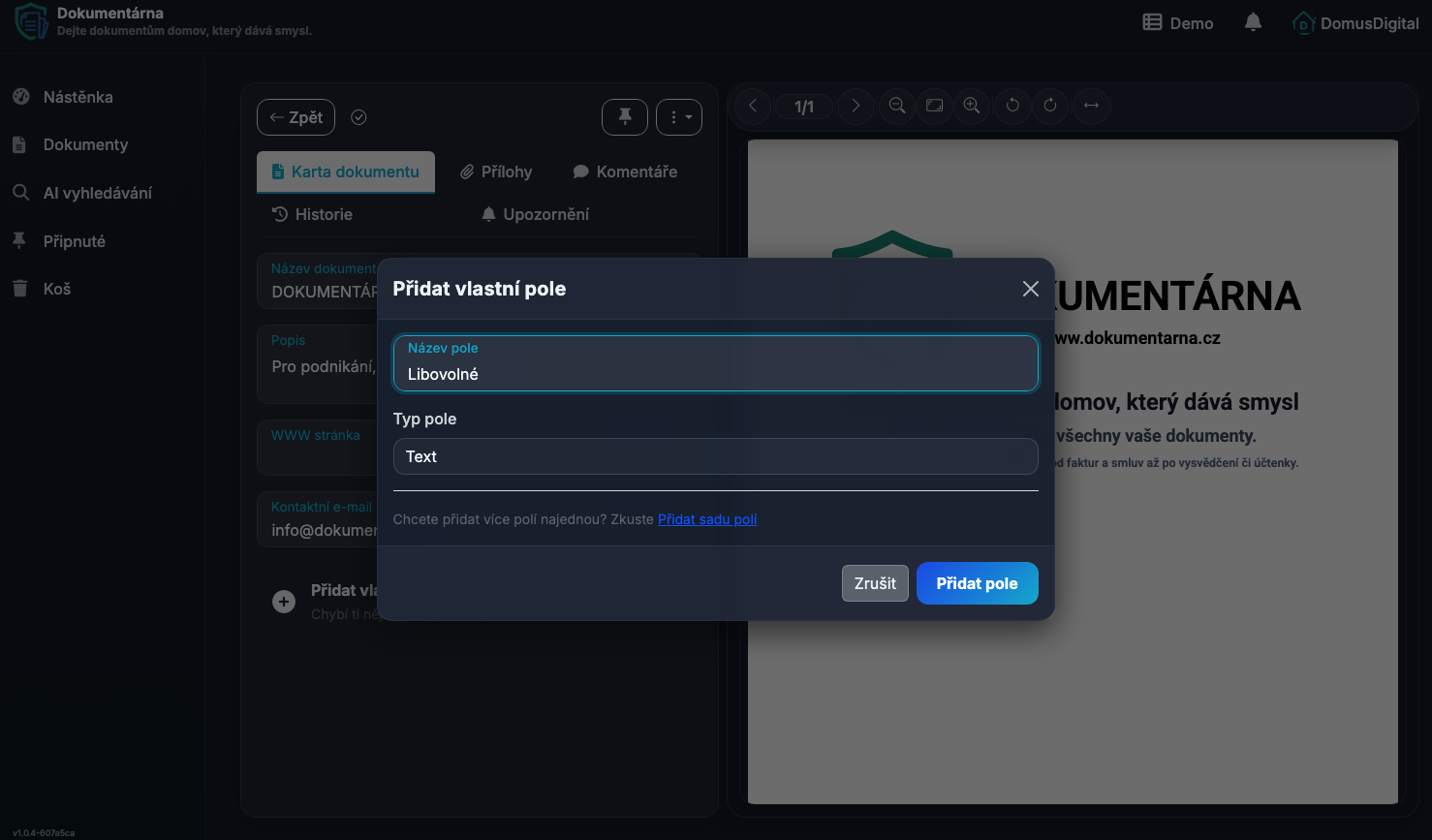Rotate the document counterclockwise

click(x=1012, y=106)
